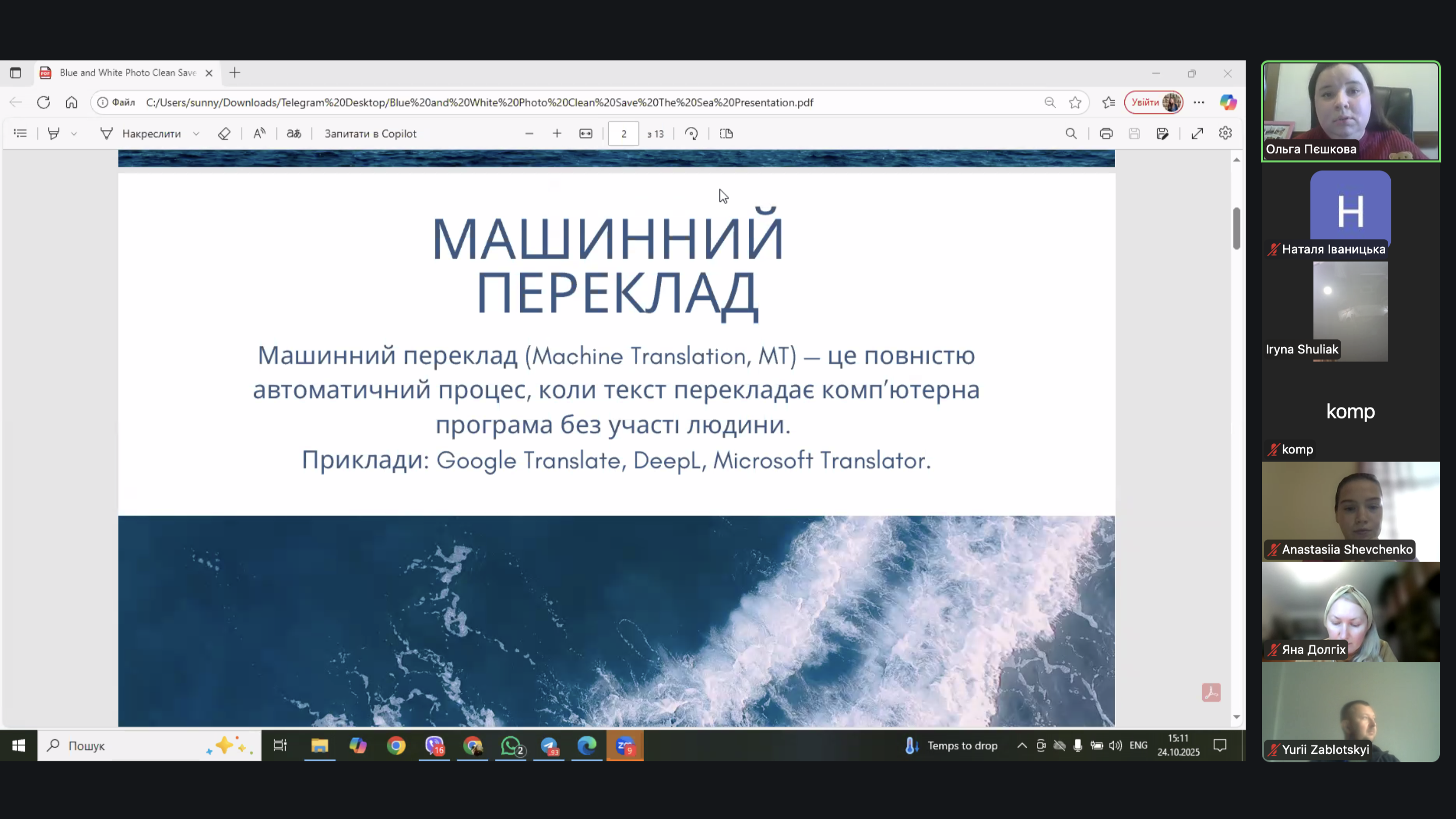
Task: Expand the Накреслити draw options dropdown
Action: coord(196,133)
